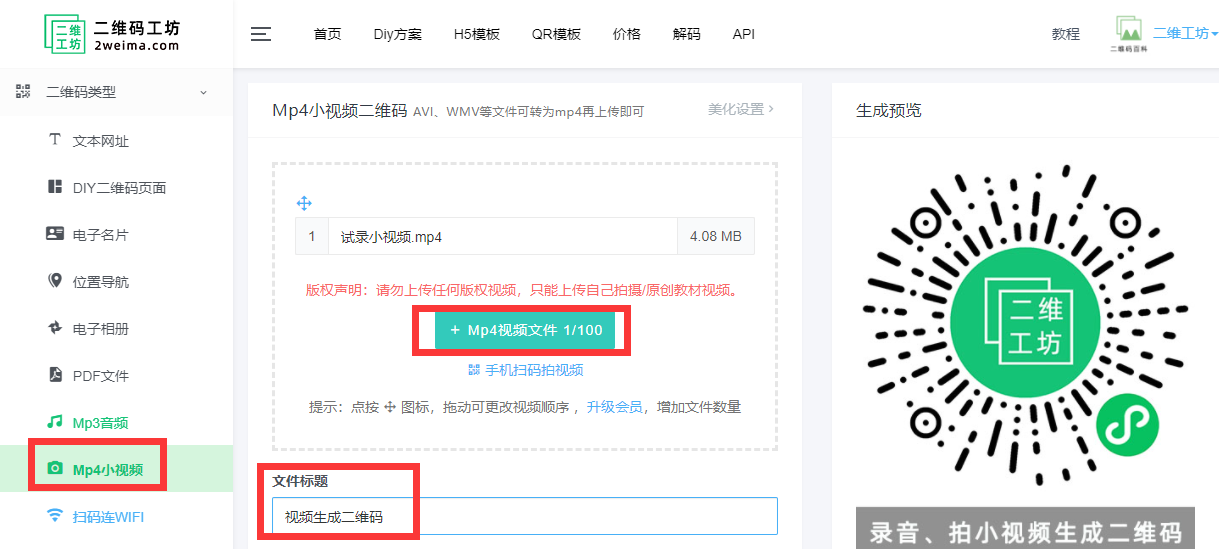
Task: Go to H5模板 in top navigation
Action: pos(476,34)
